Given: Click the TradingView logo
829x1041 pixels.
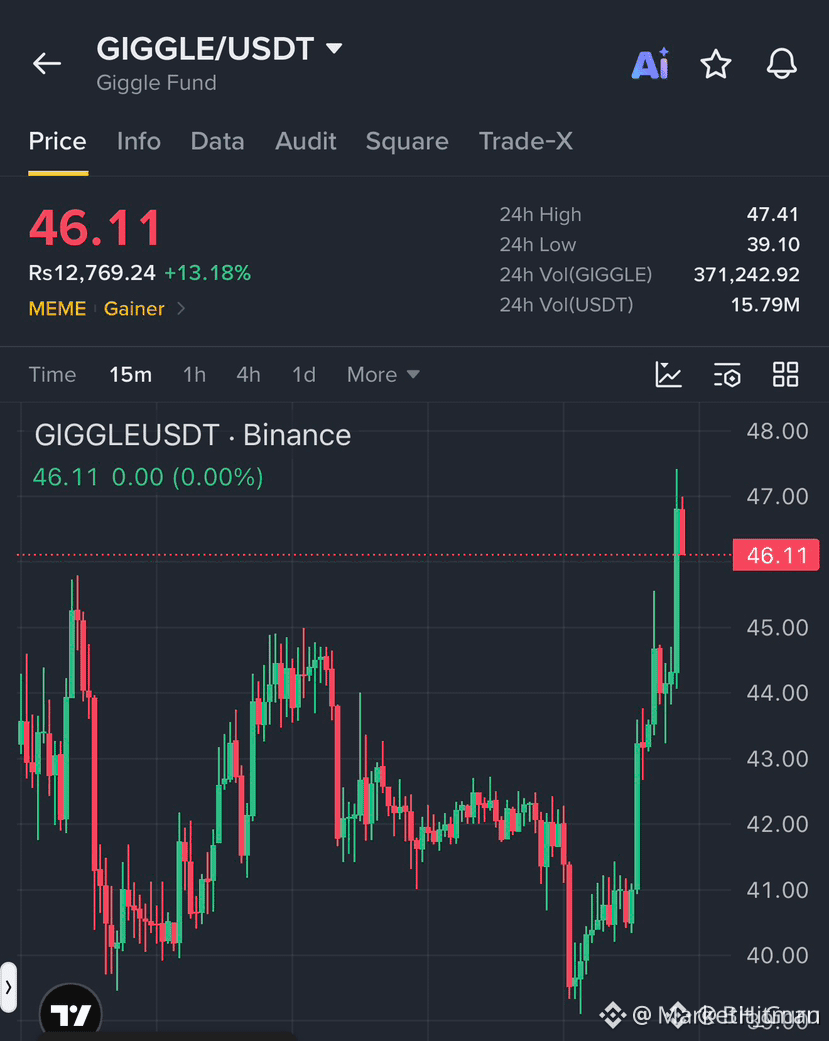Looking at the screenshot, I should click(70, 1013).
